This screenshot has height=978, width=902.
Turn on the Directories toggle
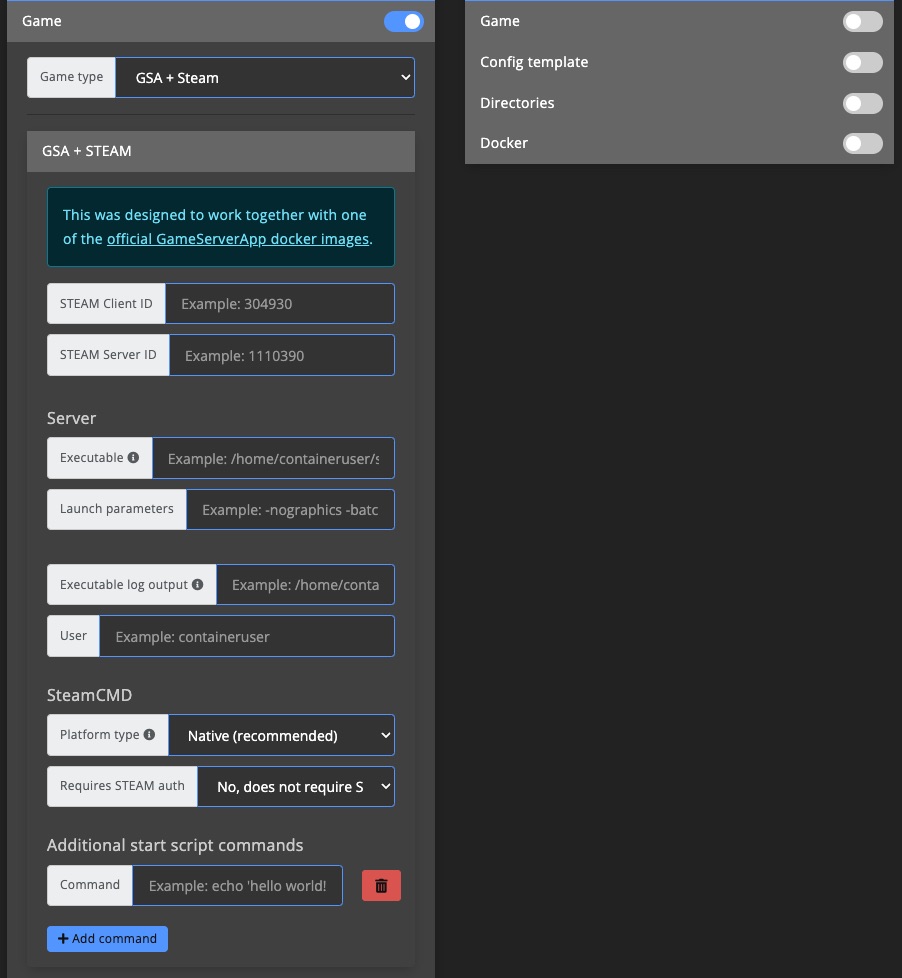[x=861, y=103]
